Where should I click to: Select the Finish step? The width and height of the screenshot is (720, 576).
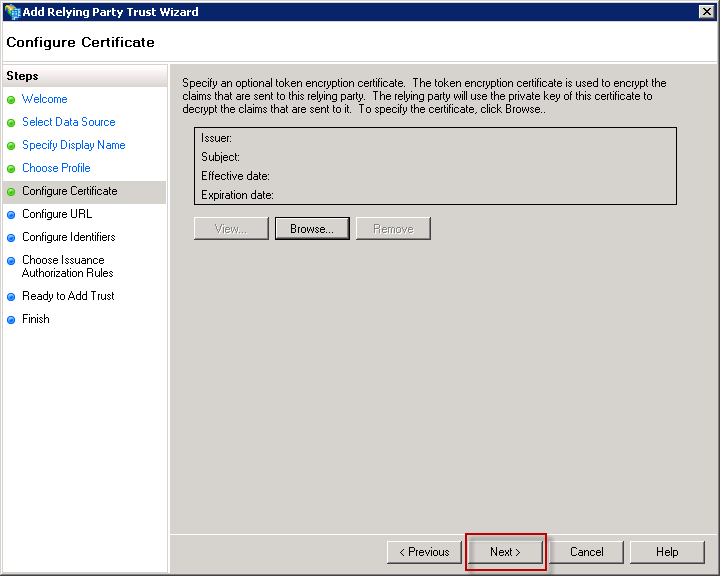pyautogui.click(x=36, y=319)
